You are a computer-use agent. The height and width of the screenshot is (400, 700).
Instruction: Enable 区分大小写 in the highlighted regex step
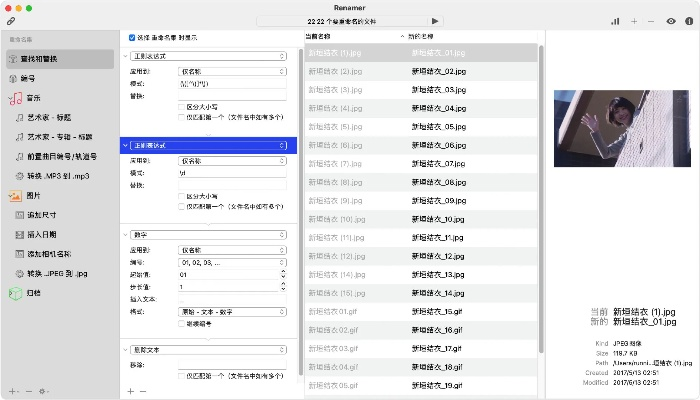(x=181, y=196)
